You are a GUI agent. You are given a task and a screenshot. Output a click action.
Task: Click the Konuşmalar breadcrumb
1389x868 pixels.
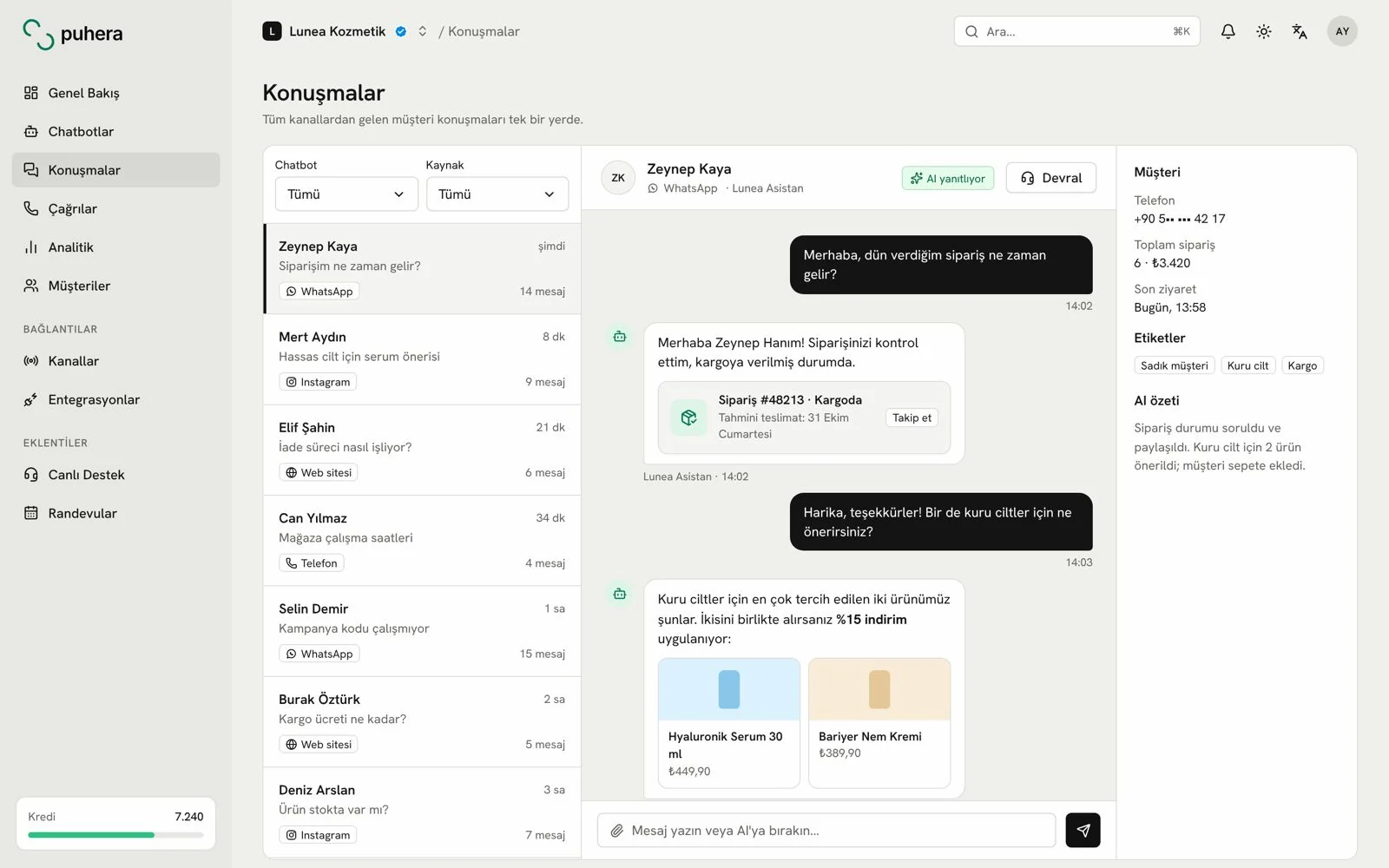click(484, 31)
